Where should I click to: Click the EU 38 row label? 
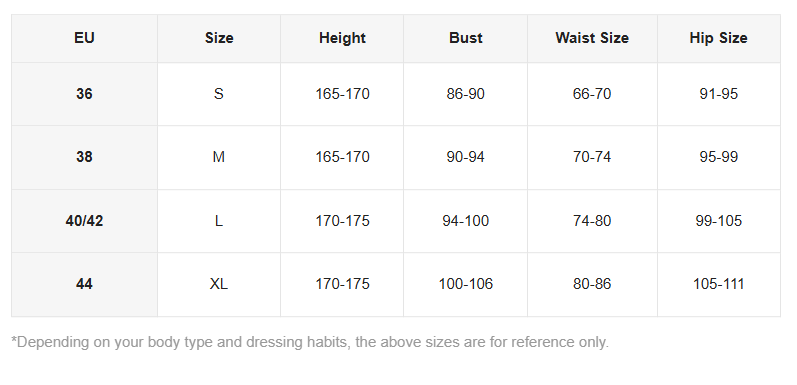click(84, 157)
